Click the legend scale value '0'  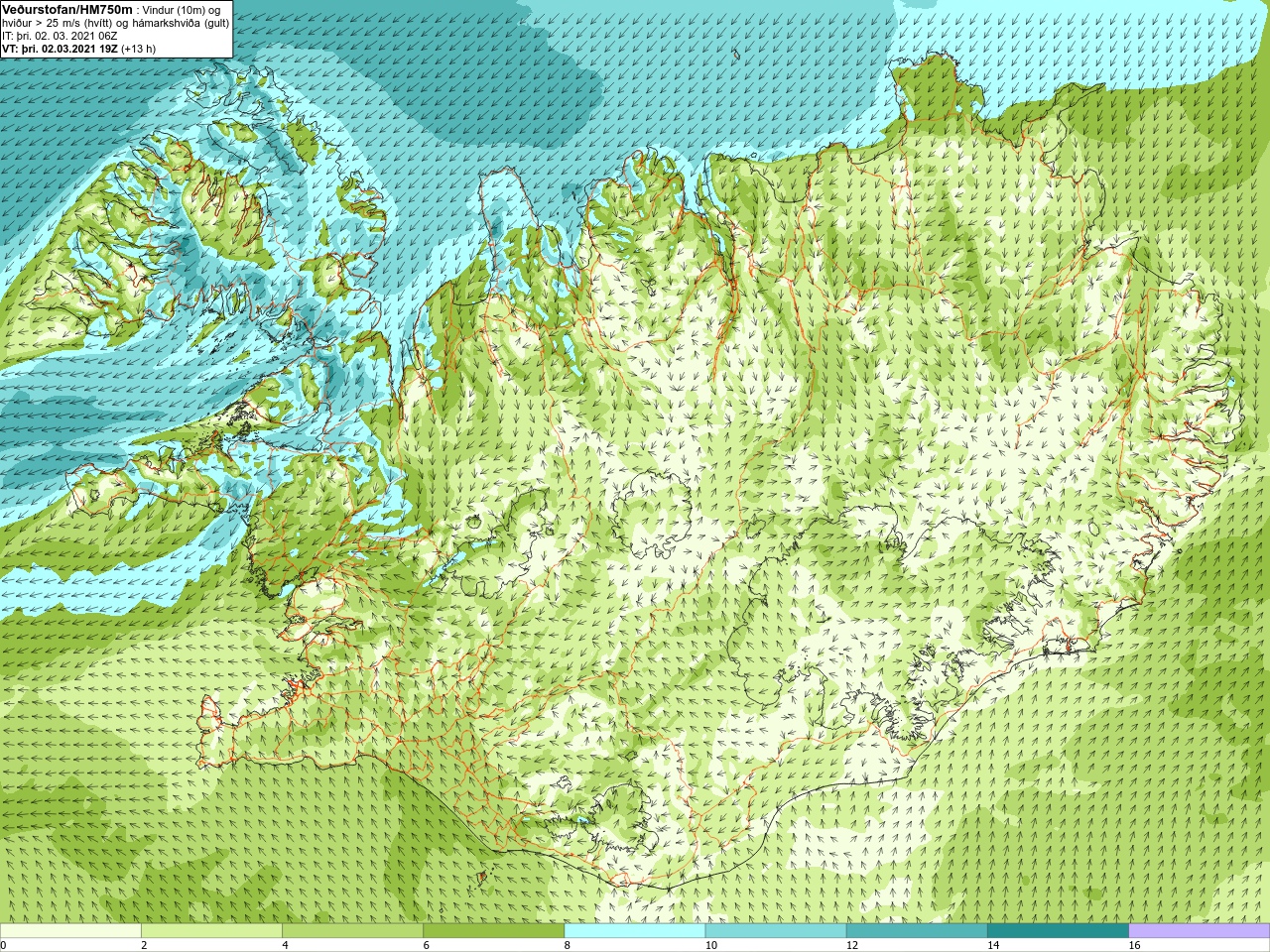tap(3, 946)
